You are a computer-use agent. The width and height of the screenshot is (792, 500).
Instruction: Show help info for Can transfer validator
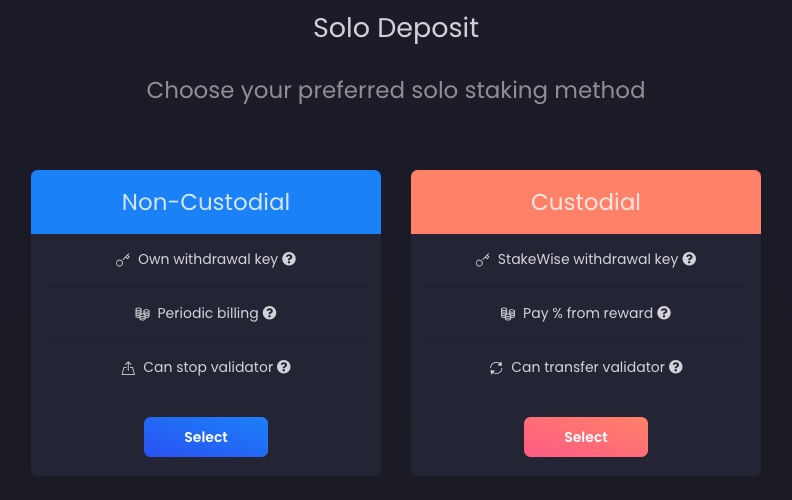pos(676,367)
